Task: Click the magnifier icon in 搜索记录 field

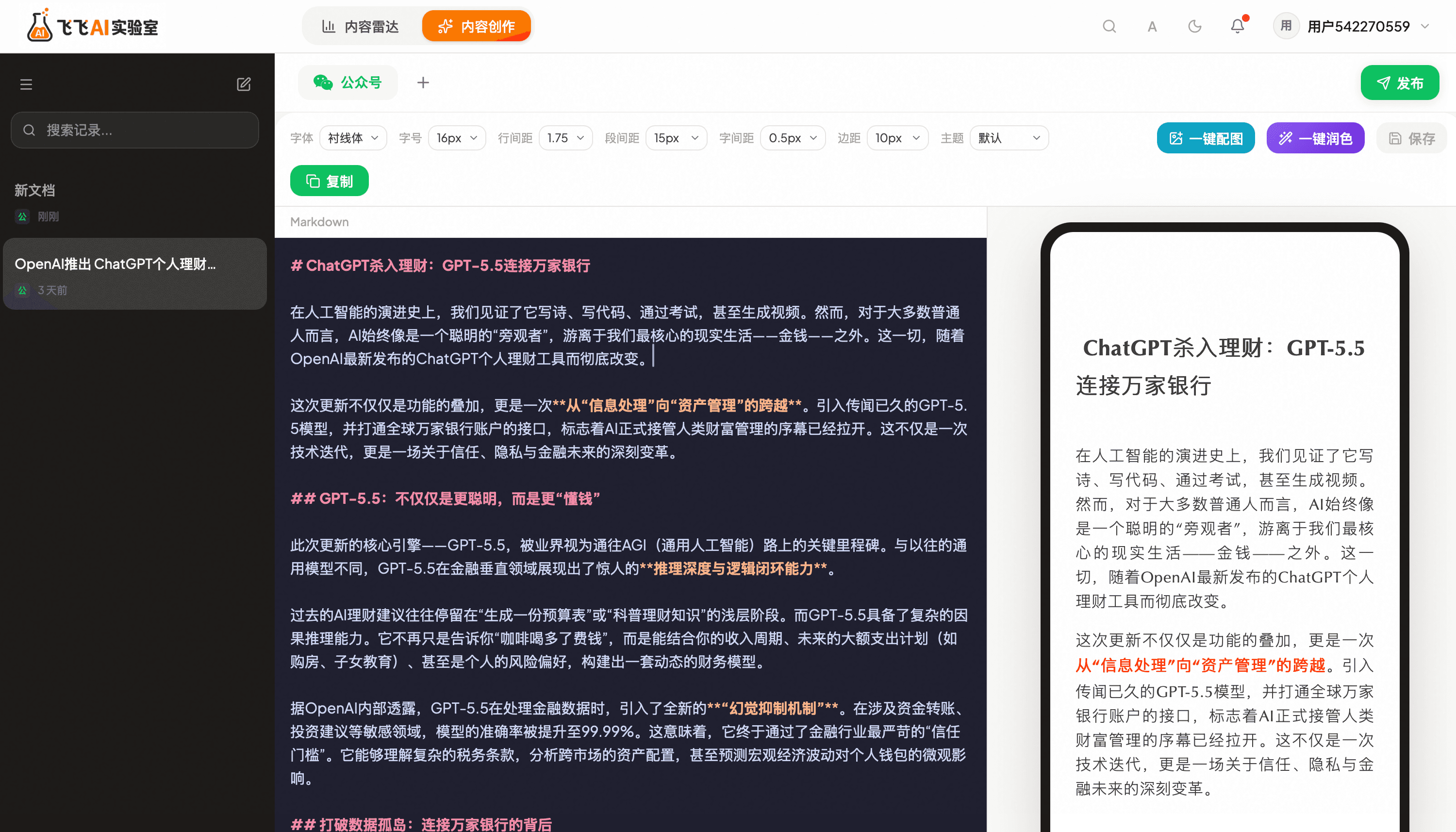Action: click(29, 130)
